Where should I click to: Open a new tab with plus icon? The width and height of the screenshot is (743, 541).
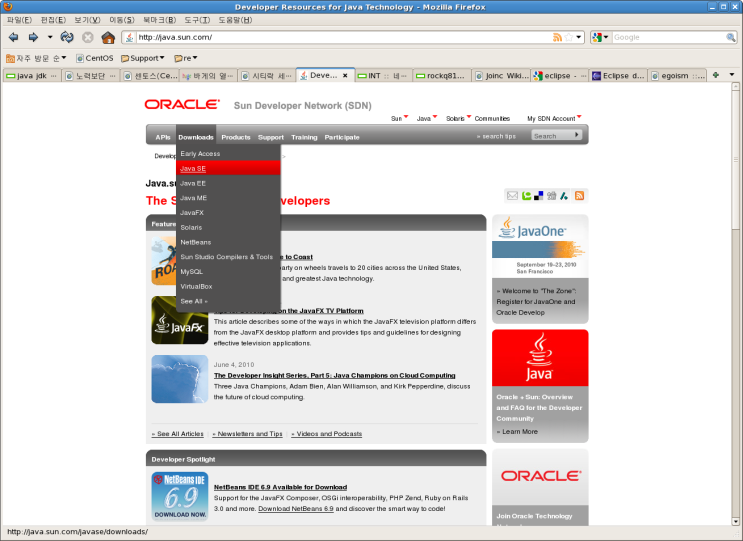pyautogui.click(x=716, y=75)
